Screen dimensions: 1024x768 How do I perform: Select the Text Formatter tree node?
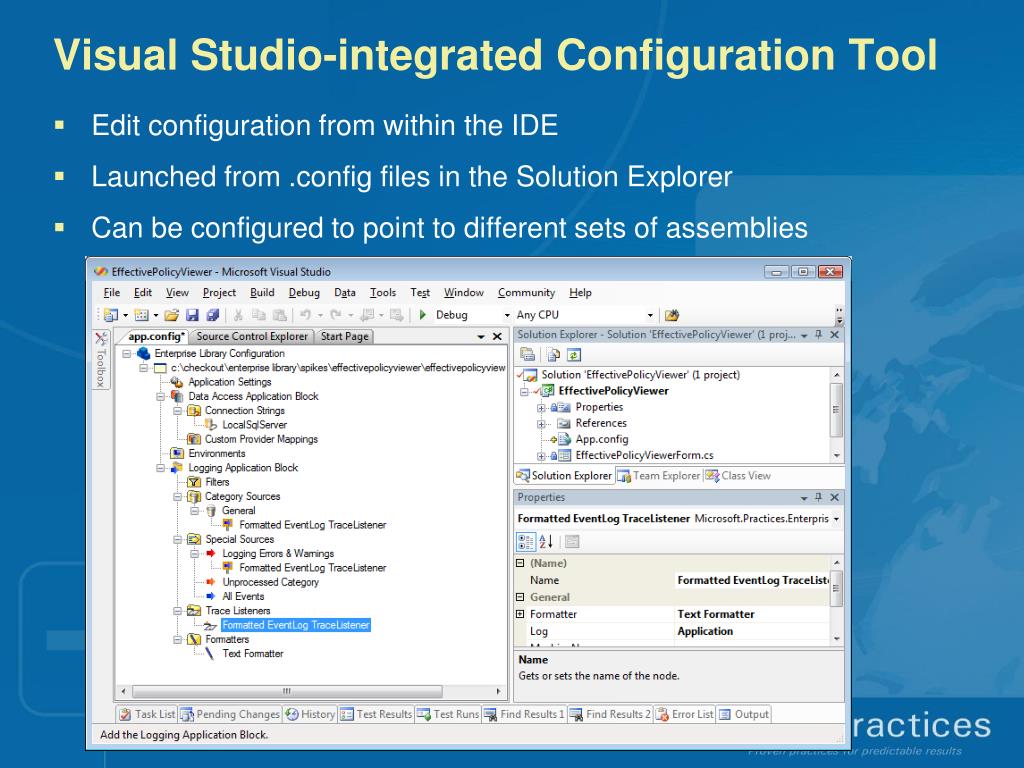[x=253, y=654]
